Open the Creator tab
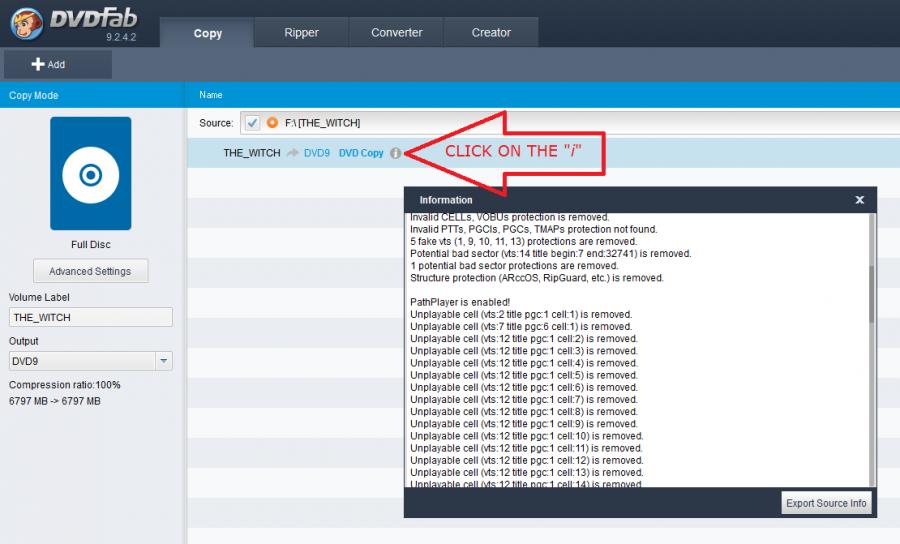The height and width of the screenshot is (544, 900). (x=491, y=33)
